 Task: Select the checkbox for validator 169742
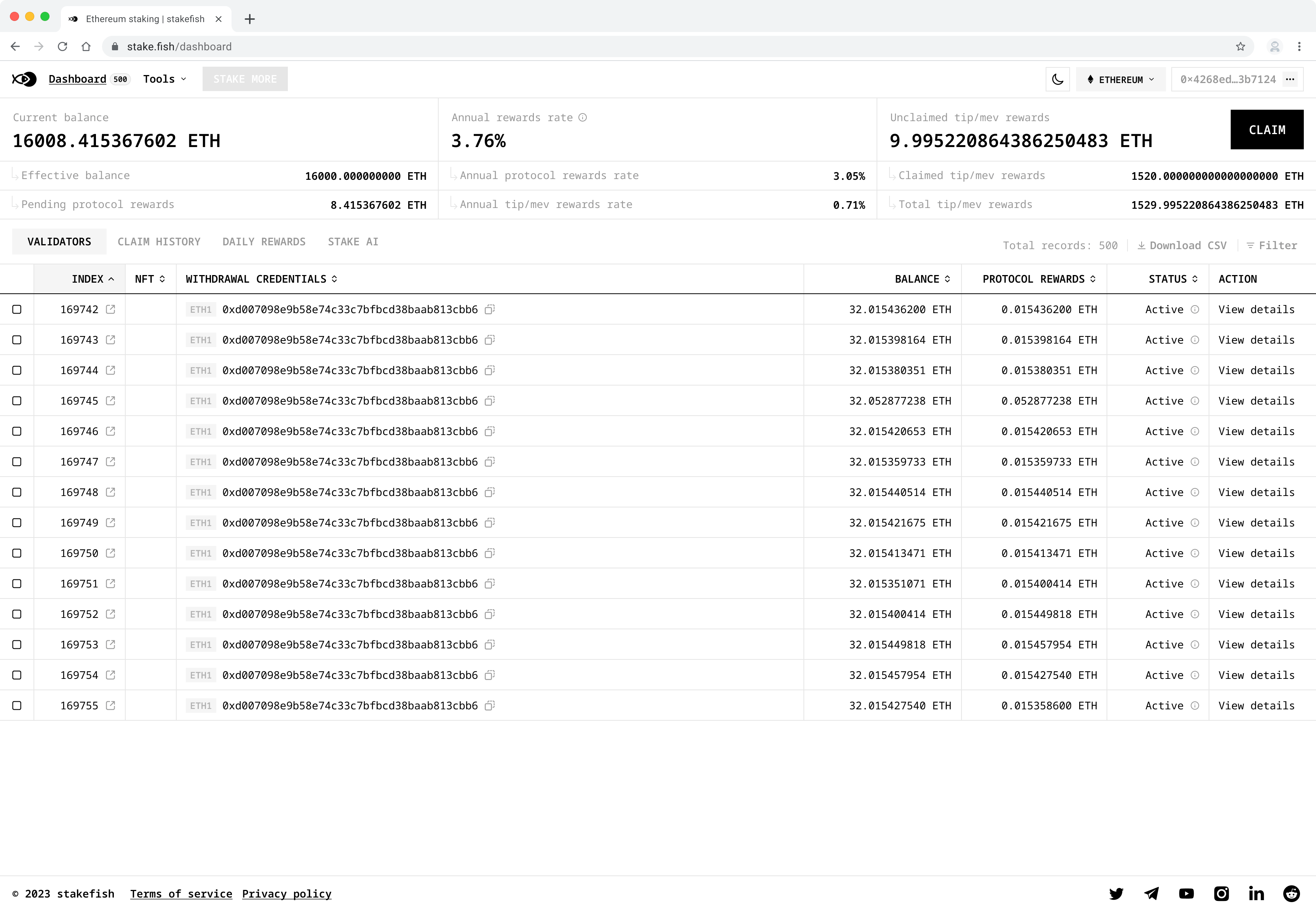point(17,309)
